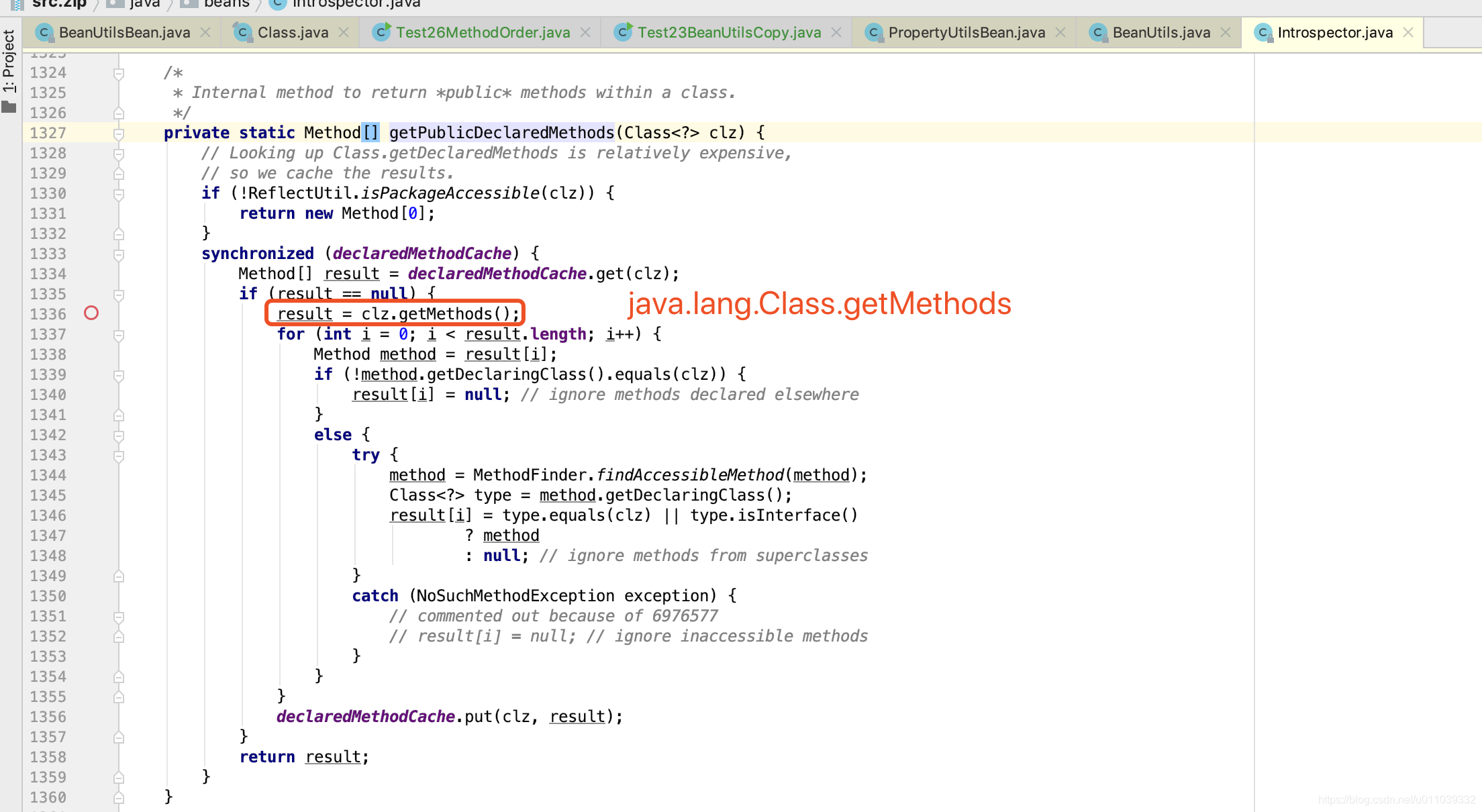1482x812 pixels.
Task: Switch to the PropertyUtilsBean.java tab
Action: [x=965, y=32]
